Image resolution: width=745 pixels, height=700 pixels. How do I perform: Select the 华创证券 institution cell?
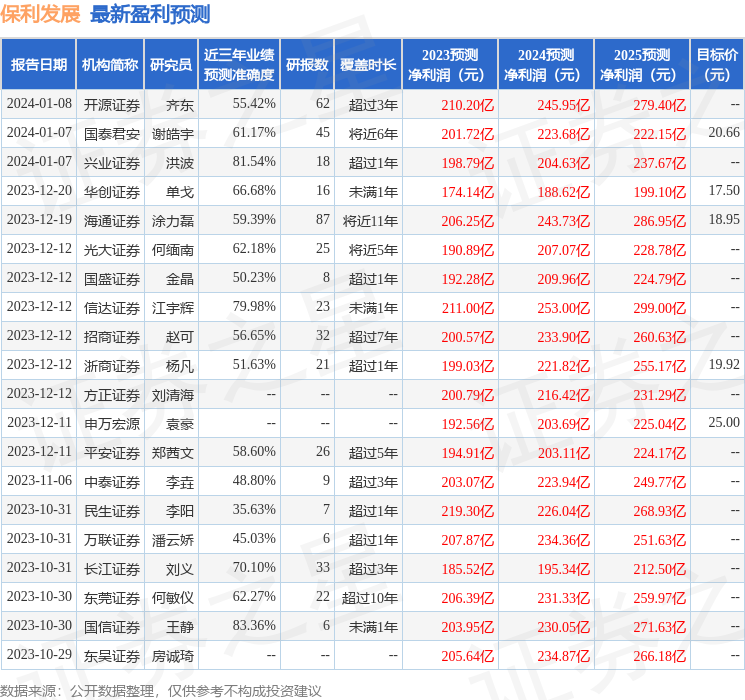pyautogui.click(x=112, y=192)
